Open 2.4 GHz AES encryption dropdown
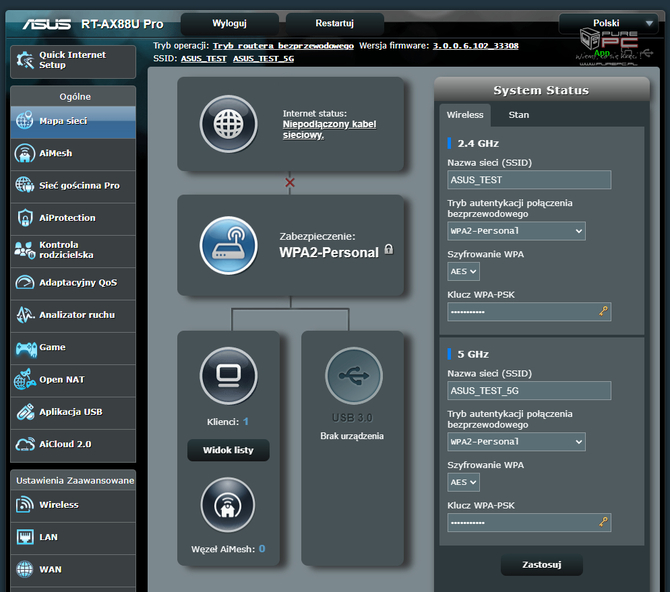The height and width of the screenshot is (592, 670). tap(463, 271)
